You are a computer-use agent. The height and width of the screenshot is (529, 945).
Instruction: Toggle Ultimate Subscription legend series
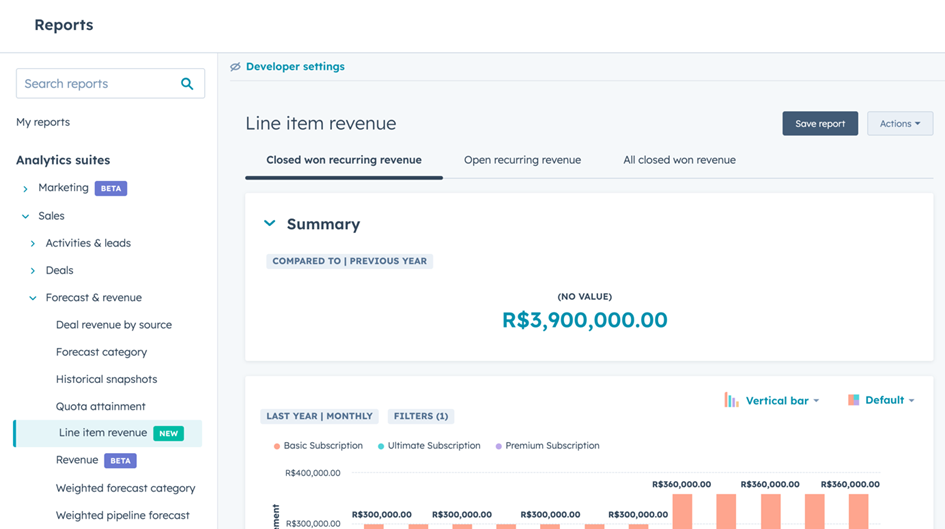(x=429, y=446)
